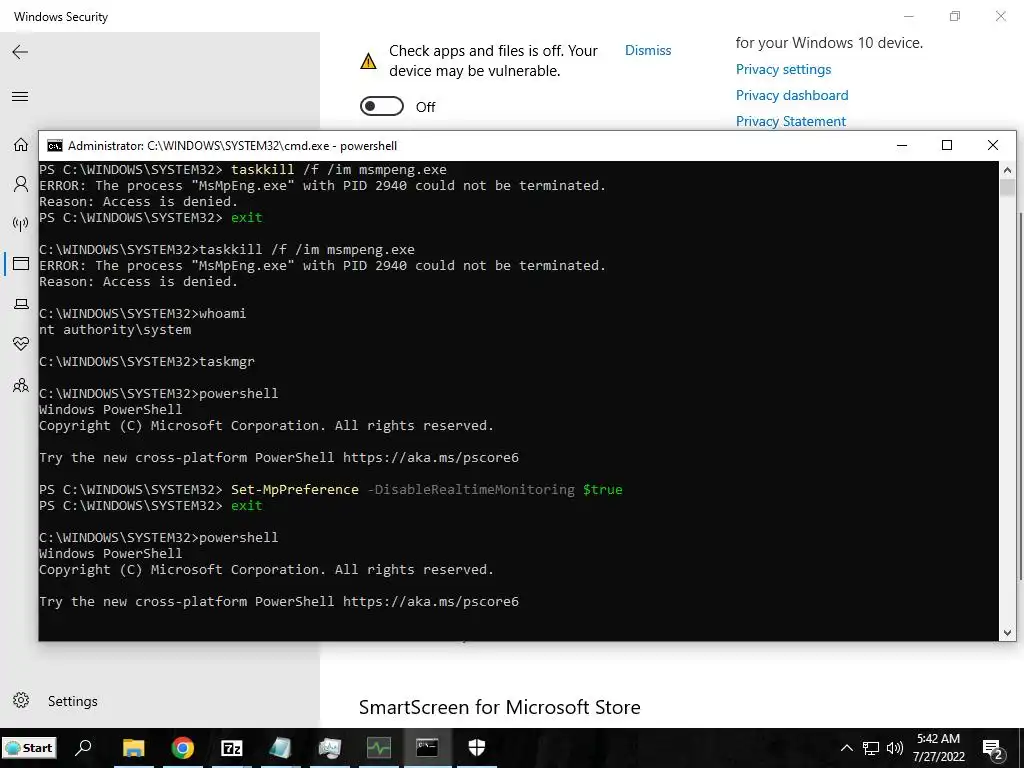Open Family options sidebar icon
The width and height of the screenshot is (1024, 768).
21,385
